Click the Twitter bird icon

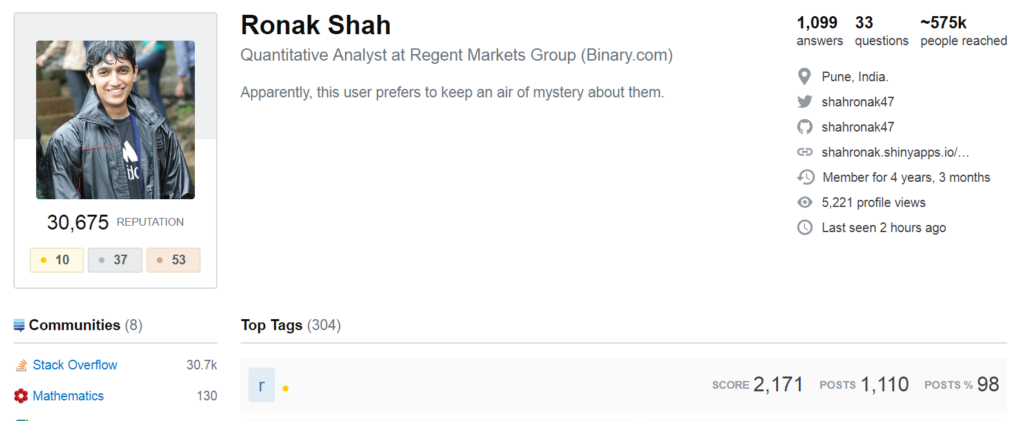click(805, 102)
